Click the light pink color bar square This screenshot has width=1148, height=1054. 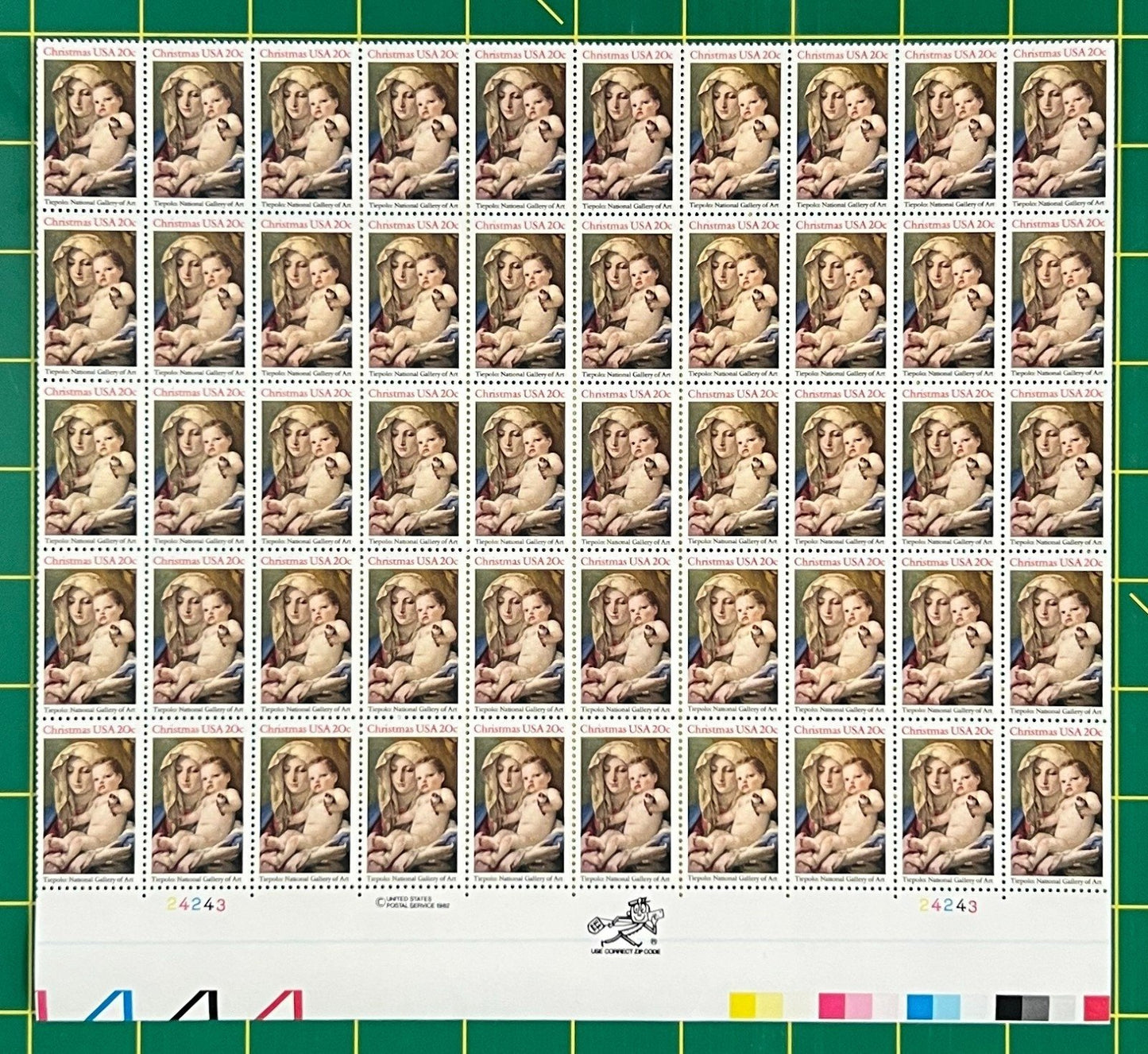click(x=859, y=1007)
